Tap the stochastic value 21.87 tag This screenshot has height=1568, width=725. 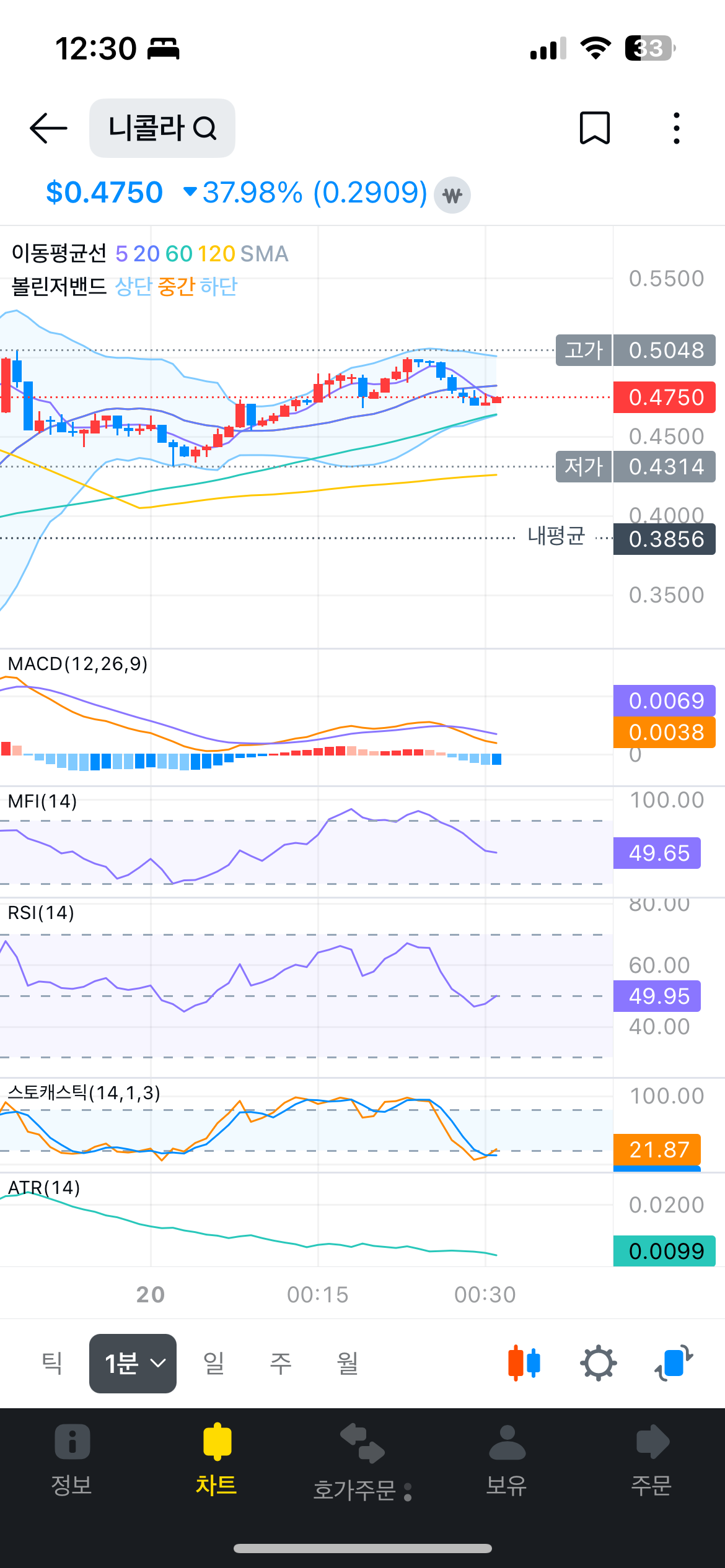pyautogui.click(x=657, y=1150)
